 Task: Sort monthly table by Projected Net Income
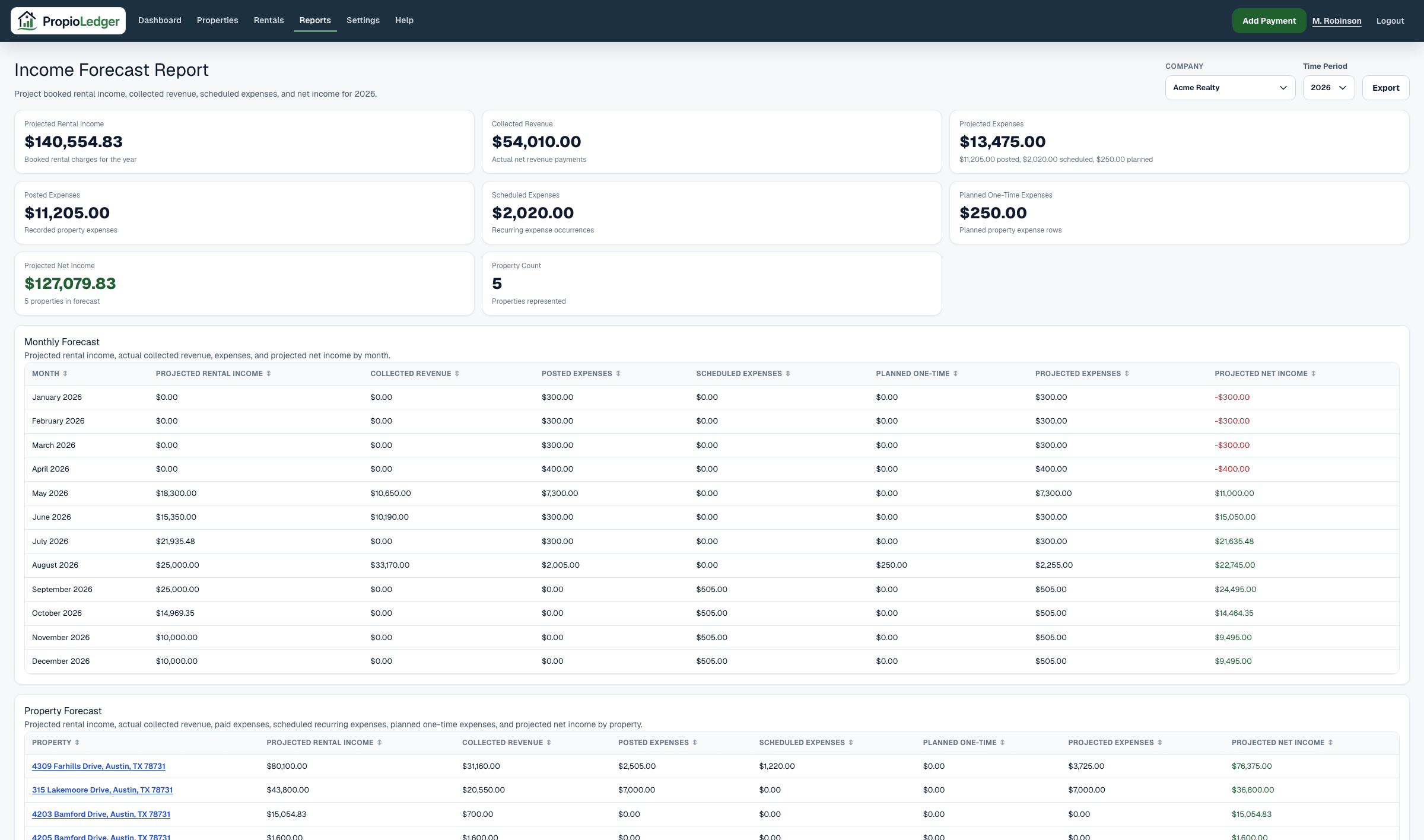[1265, 374]
